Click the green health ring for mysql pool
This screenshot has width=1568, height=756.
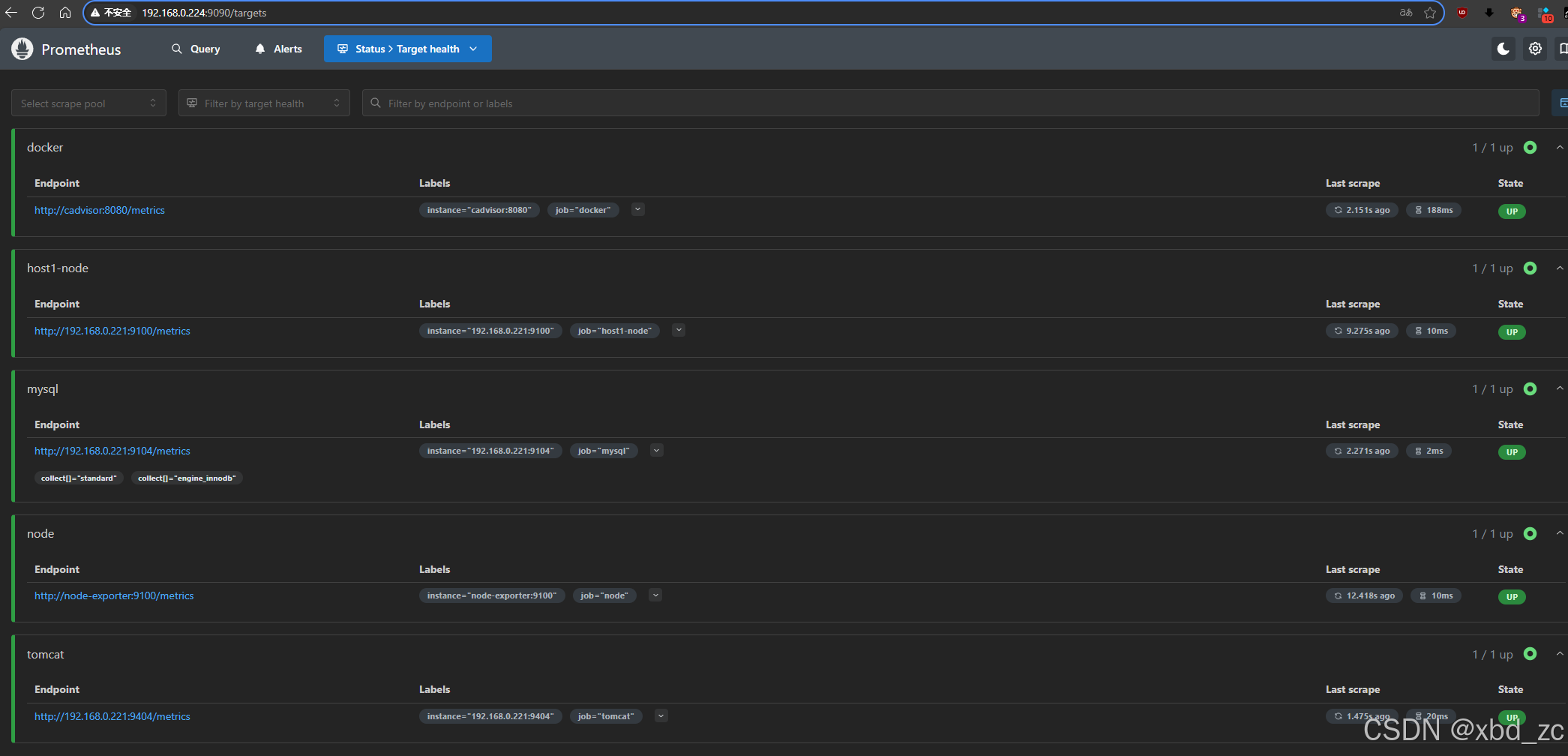[x=1531, y=389]
